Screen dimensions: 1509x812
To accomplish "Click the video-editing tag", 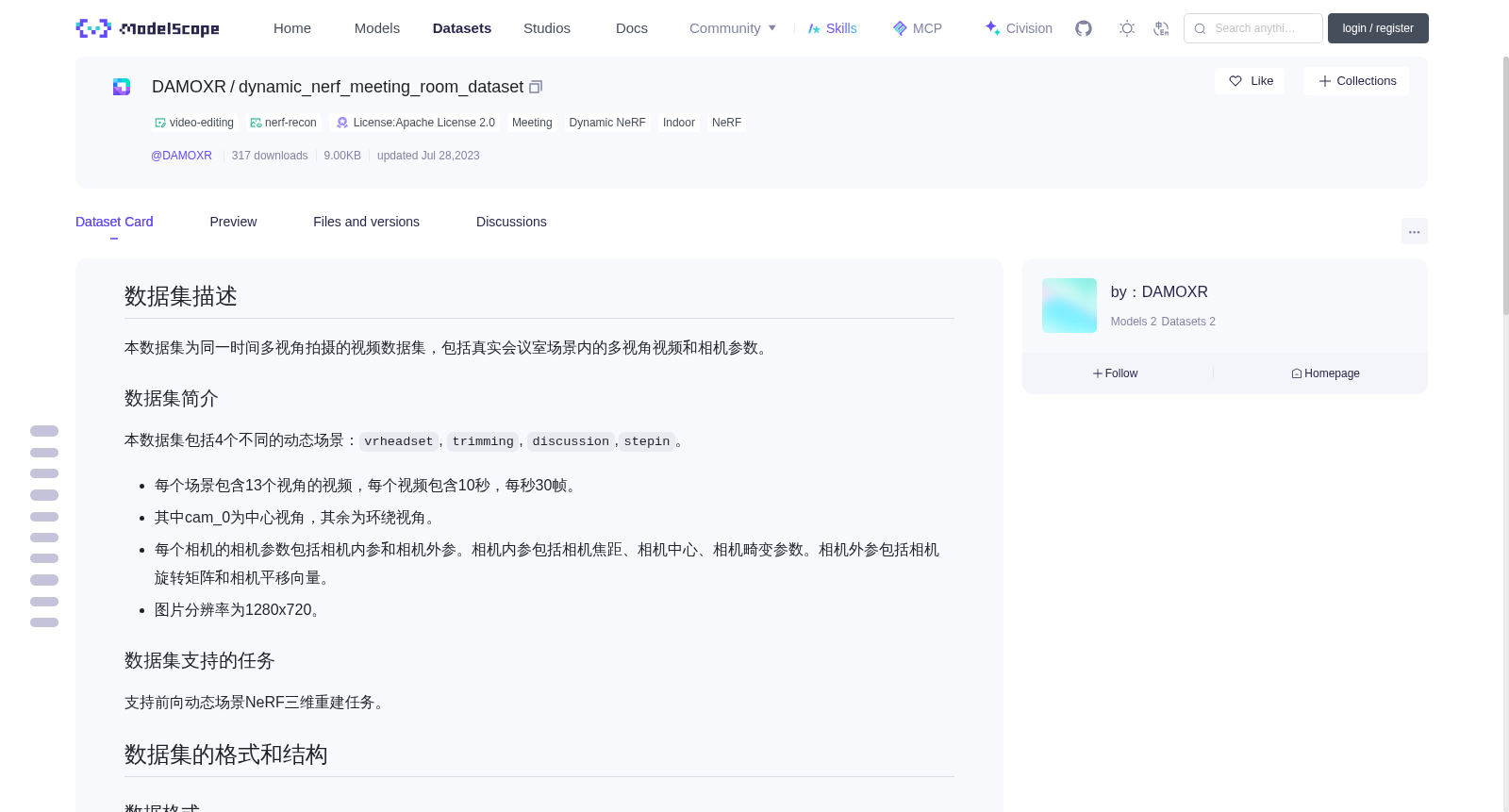I will [x=193, y=123].
